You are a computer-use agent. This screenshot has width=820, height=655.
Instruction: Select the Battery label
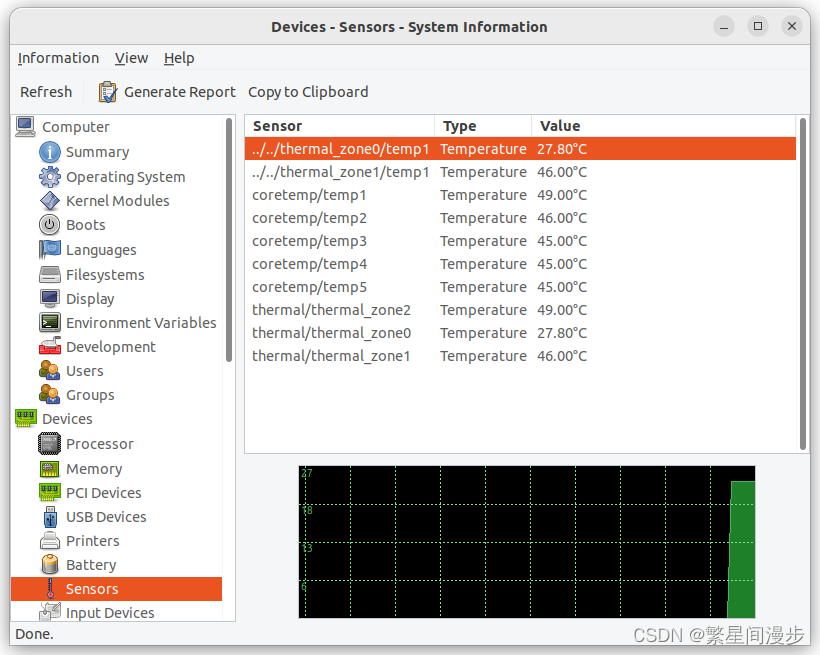click(91, 565)
